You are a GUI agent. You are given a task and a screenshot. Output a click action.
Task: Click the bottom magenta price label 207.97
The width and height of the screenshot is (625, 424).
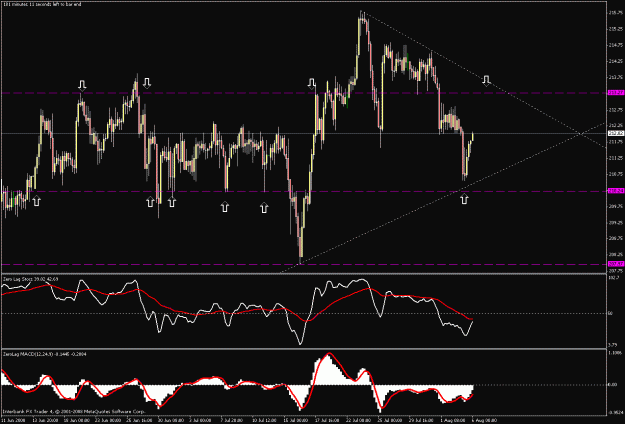[616, 264]
